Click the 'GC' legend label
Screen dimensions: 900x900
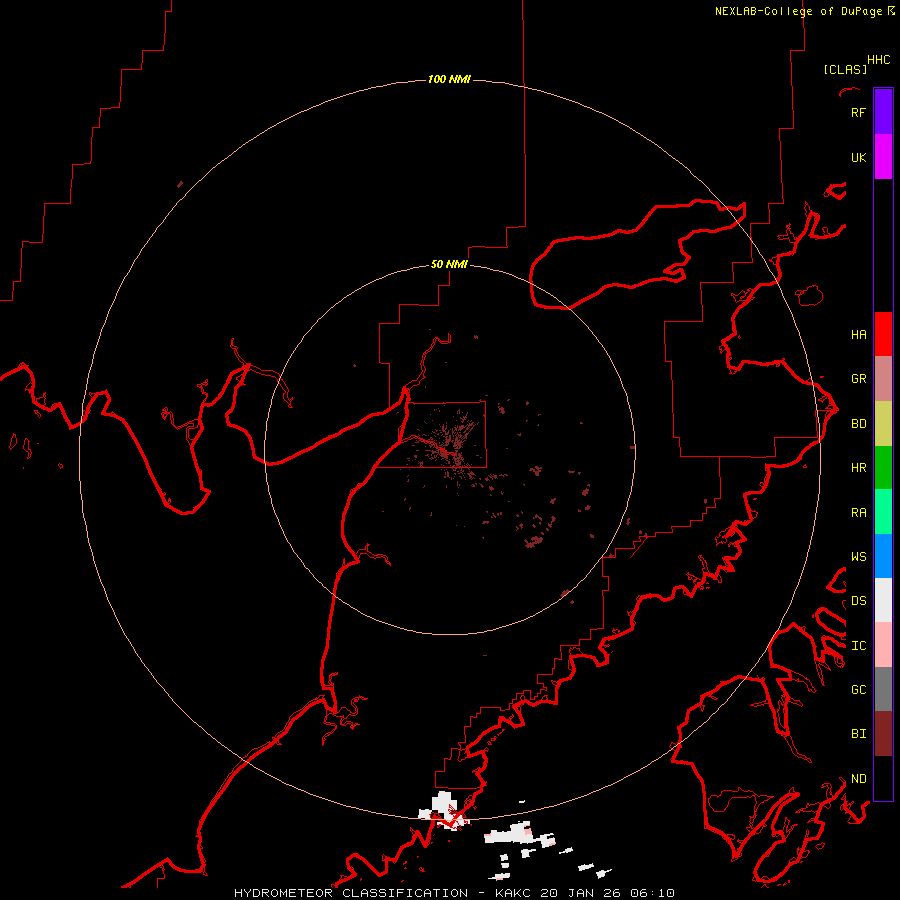point(859,689)
